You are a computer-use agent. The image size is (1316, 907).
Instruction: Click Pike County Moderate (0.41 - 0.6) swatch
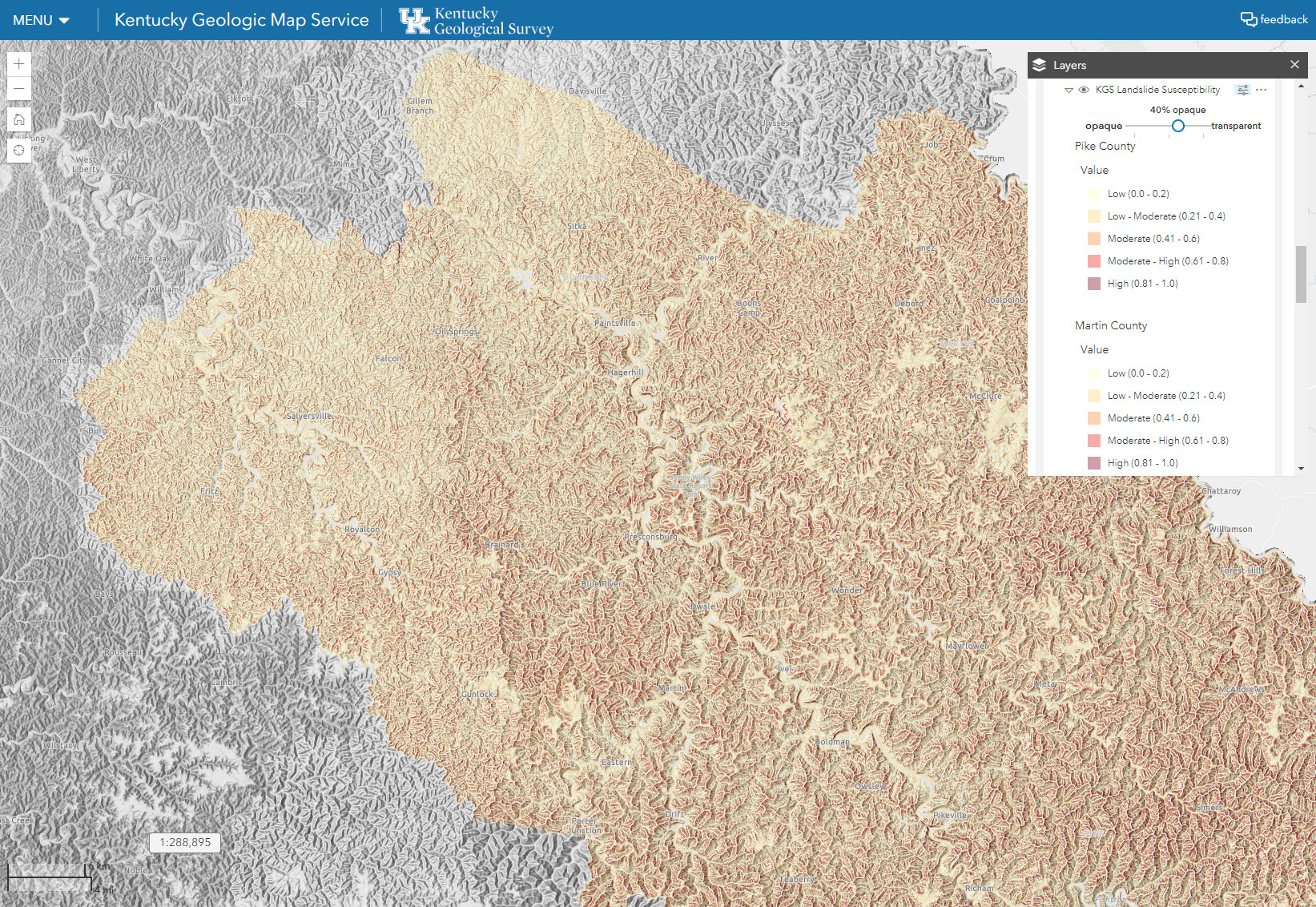pos(1094,239)
